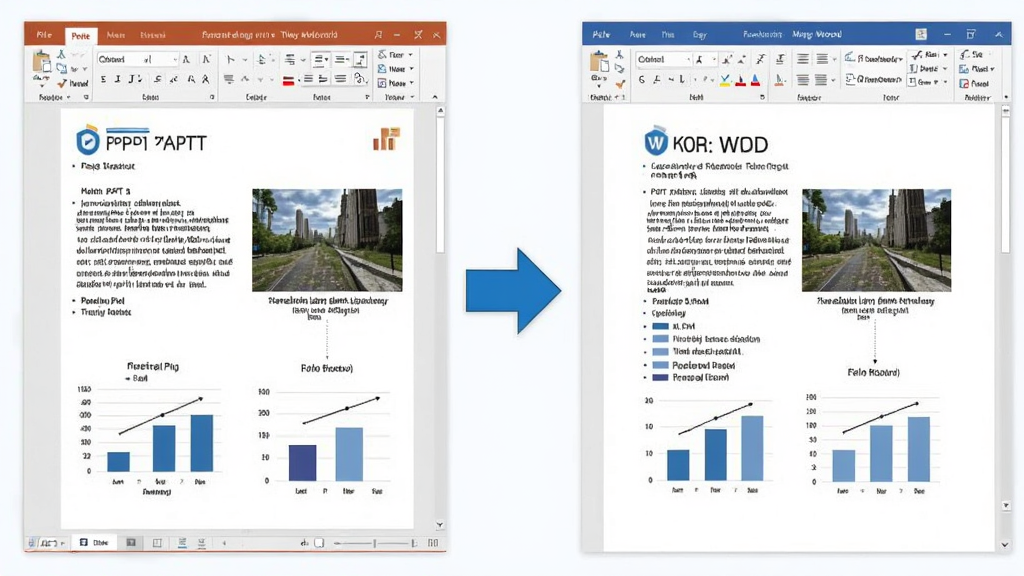Select the Cut scissors icon in Word's ribbon
The height and width of the screenshot is (576, 1024).
pyautogui.click(x=619, y=55)
